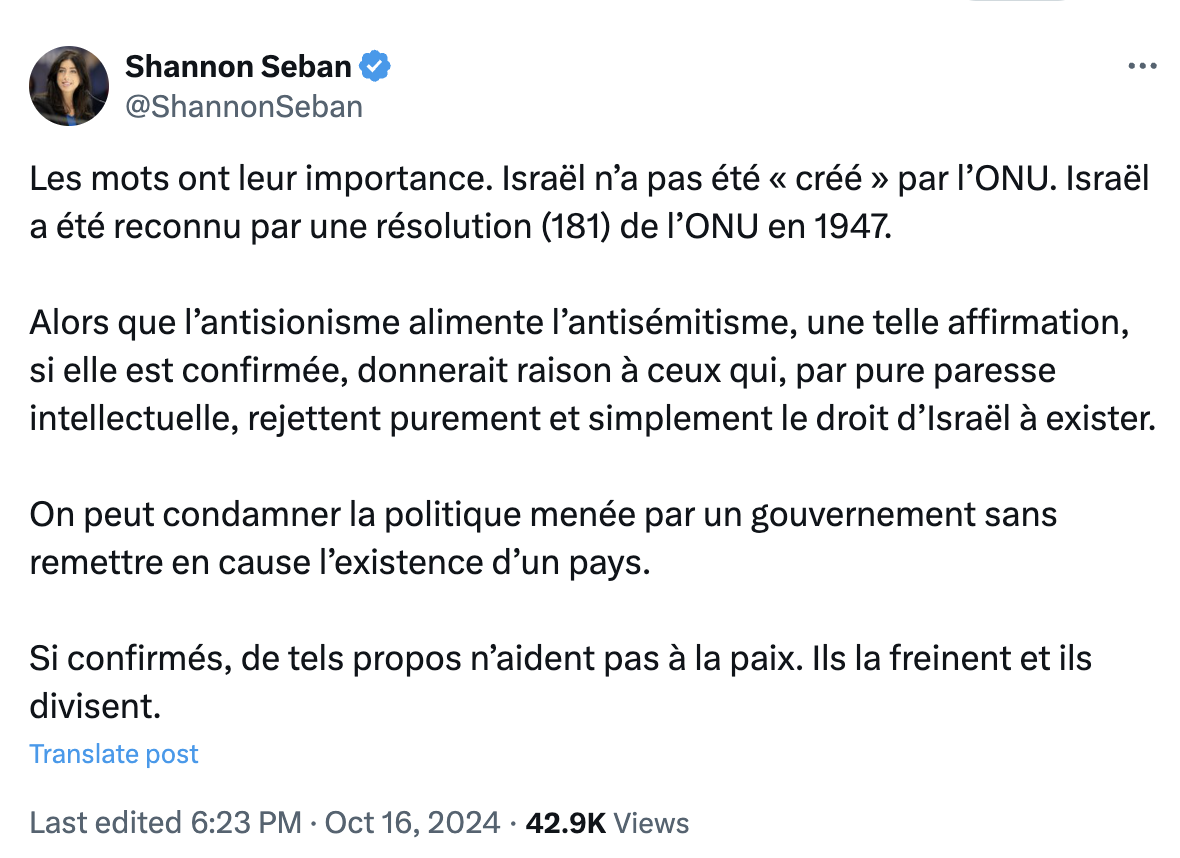The width and height of the screenshot is (1180, 858).
Task: Open the Last edited history label
Action: pos(105,823)
